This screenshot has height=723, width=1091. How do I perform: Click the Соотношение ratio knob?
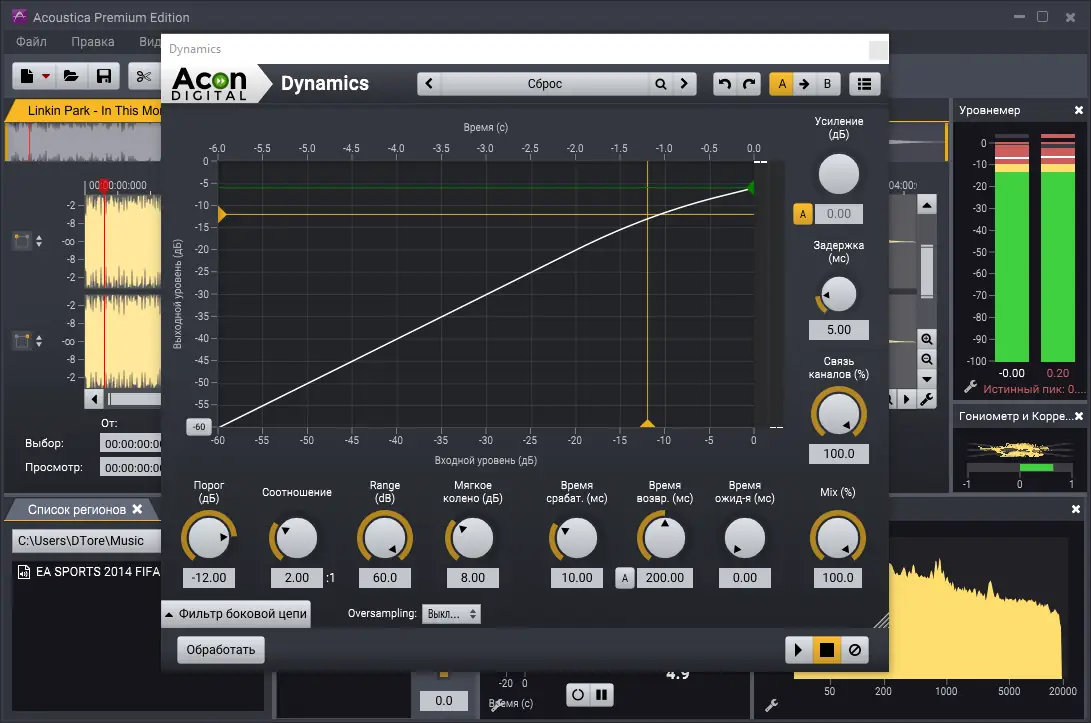coord(296,538)
